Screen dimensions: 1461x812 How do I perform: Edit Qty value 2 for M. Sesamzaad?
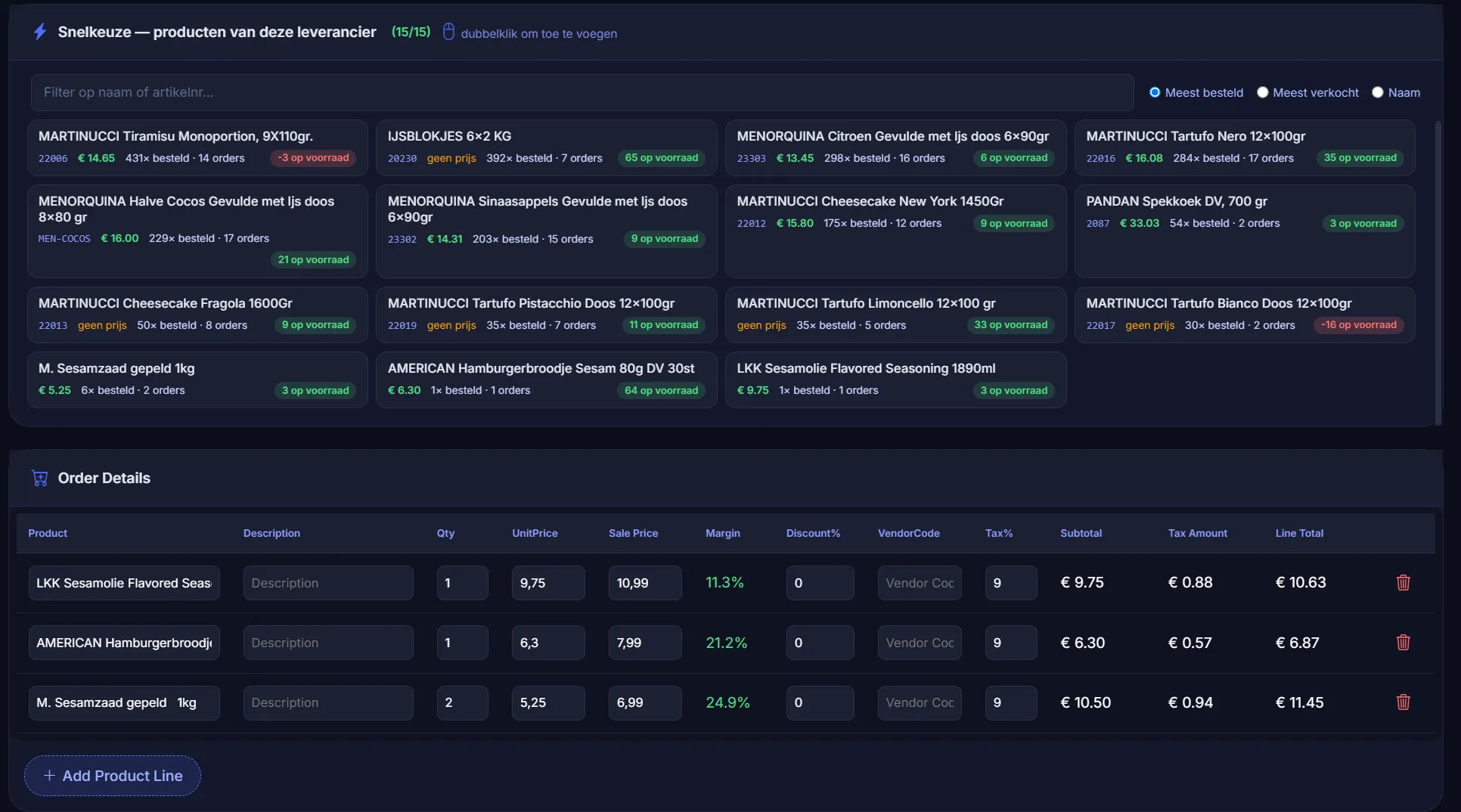pos(462,702)
